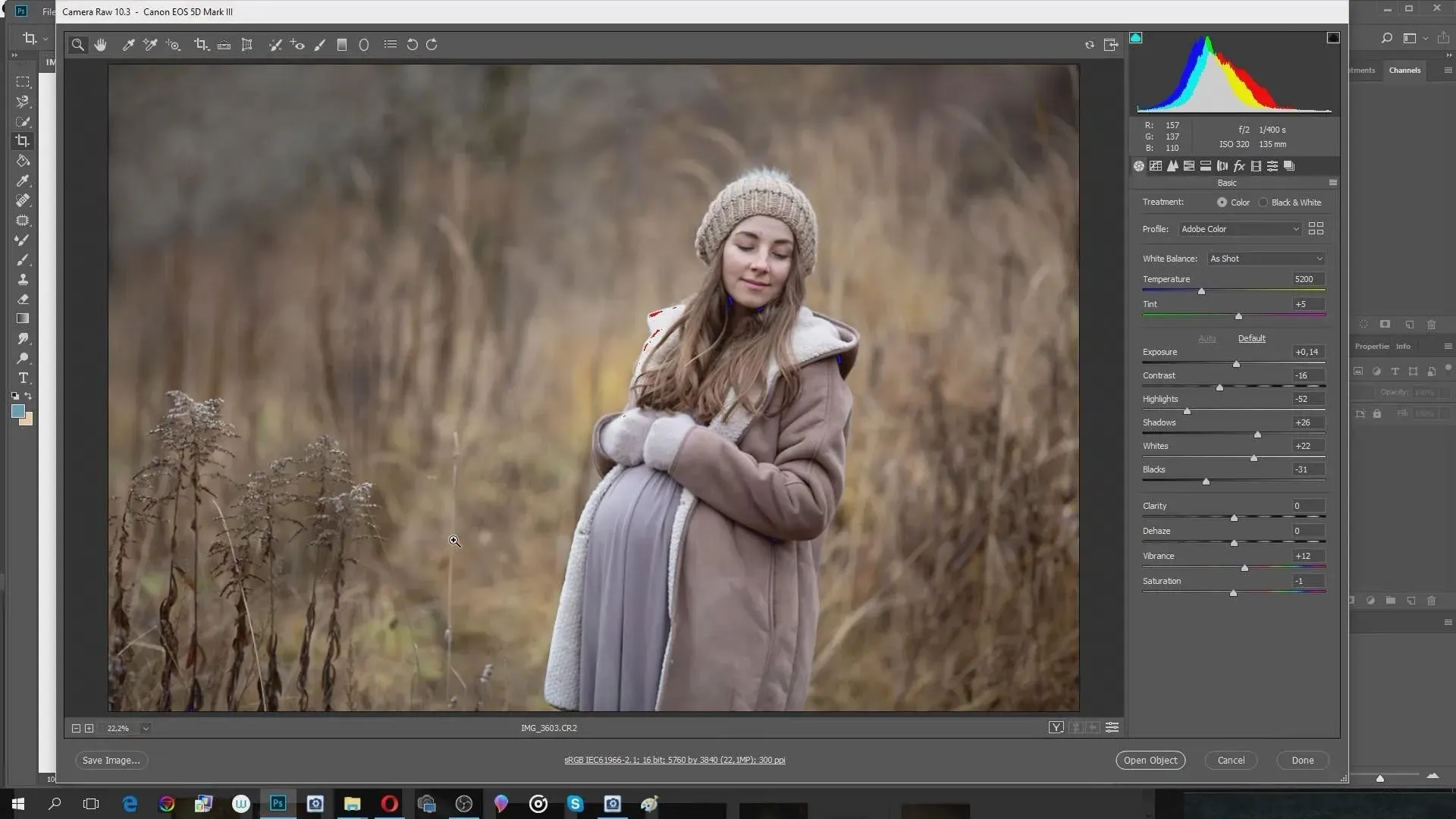The image size is (1456, 819).
Task: Open the Tone Curve panel tab
Action: 1155,166
